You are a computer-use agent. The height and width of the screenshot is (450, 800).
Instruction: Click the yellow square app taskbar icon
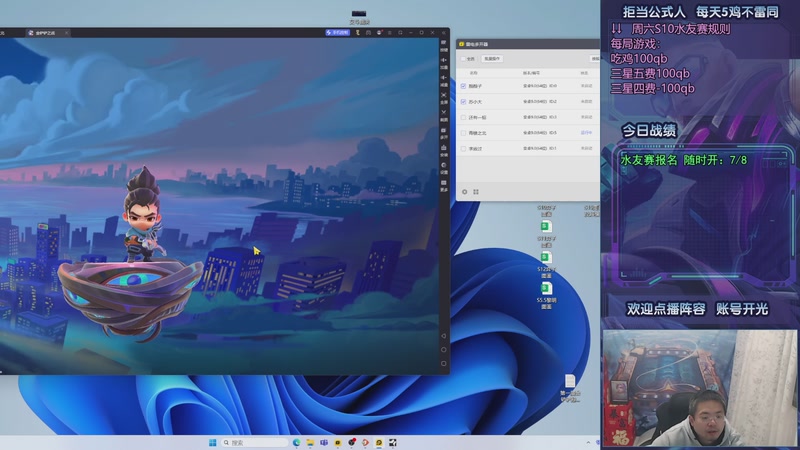338,442
